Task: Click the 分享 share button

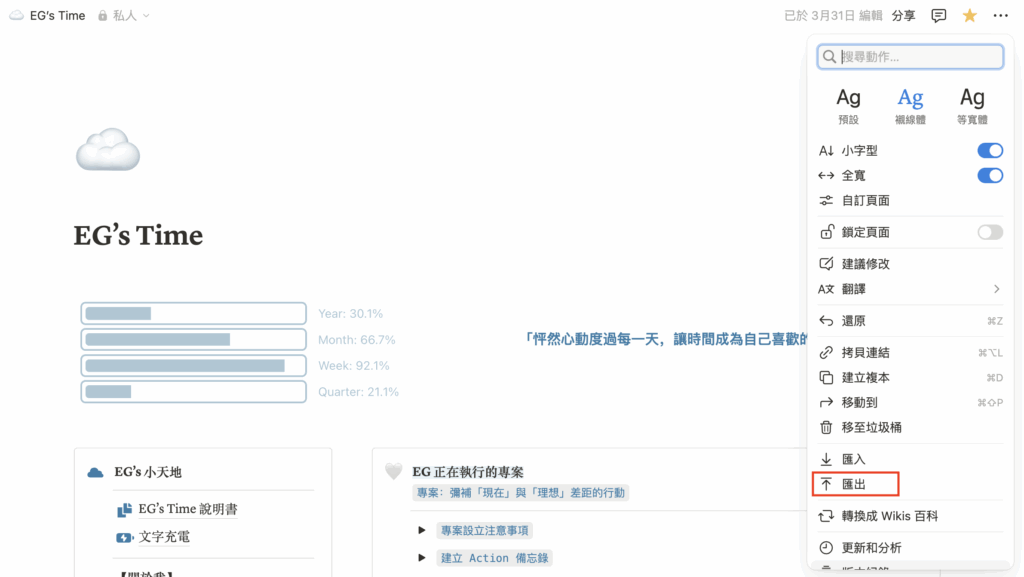Action: pyautogui.click(x=903, y=16)
